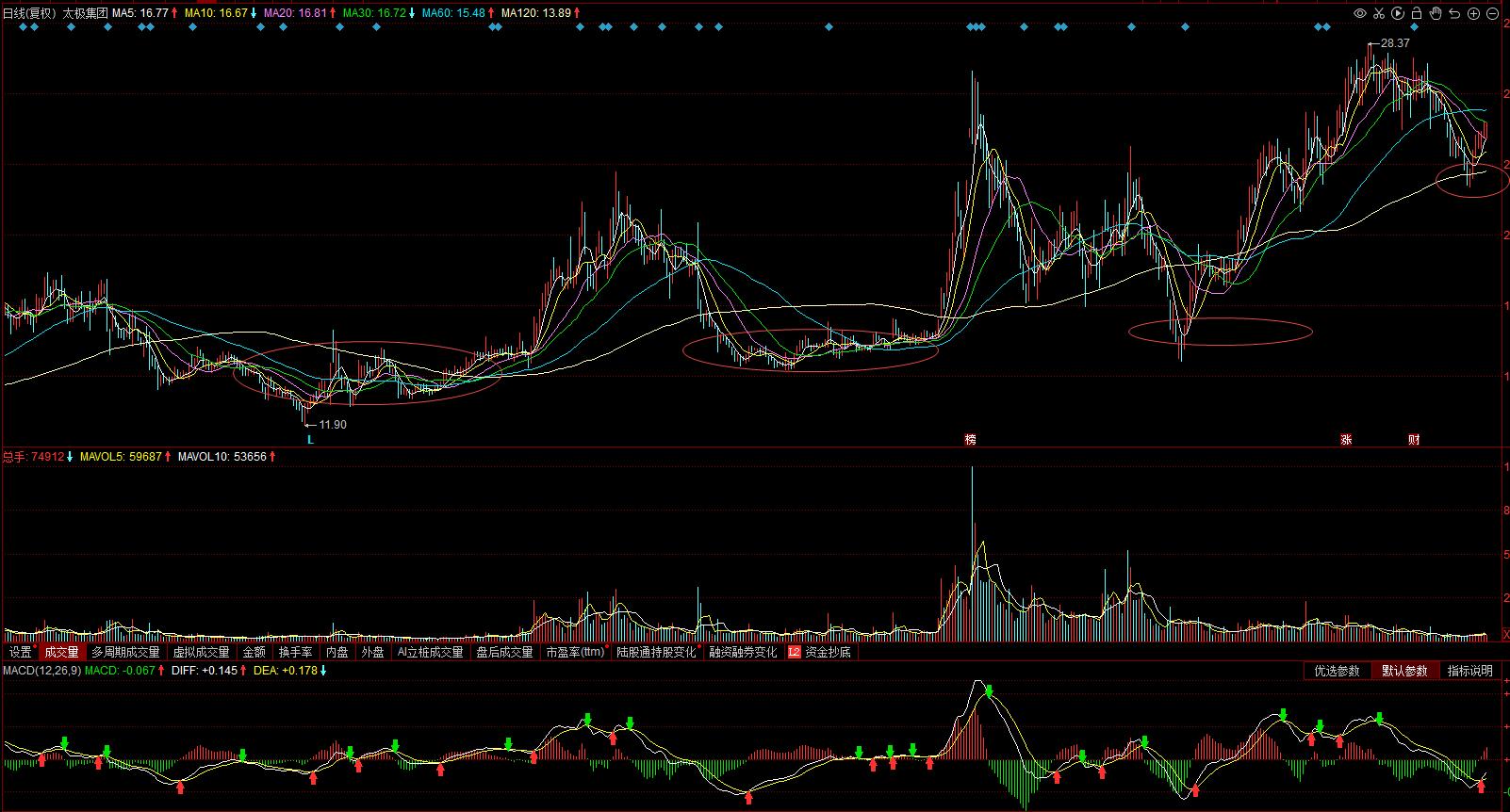Click the 涨 event marker on chart
Image resolution: width=1510 pixels, height=812 pixels.
[1346, 440]
